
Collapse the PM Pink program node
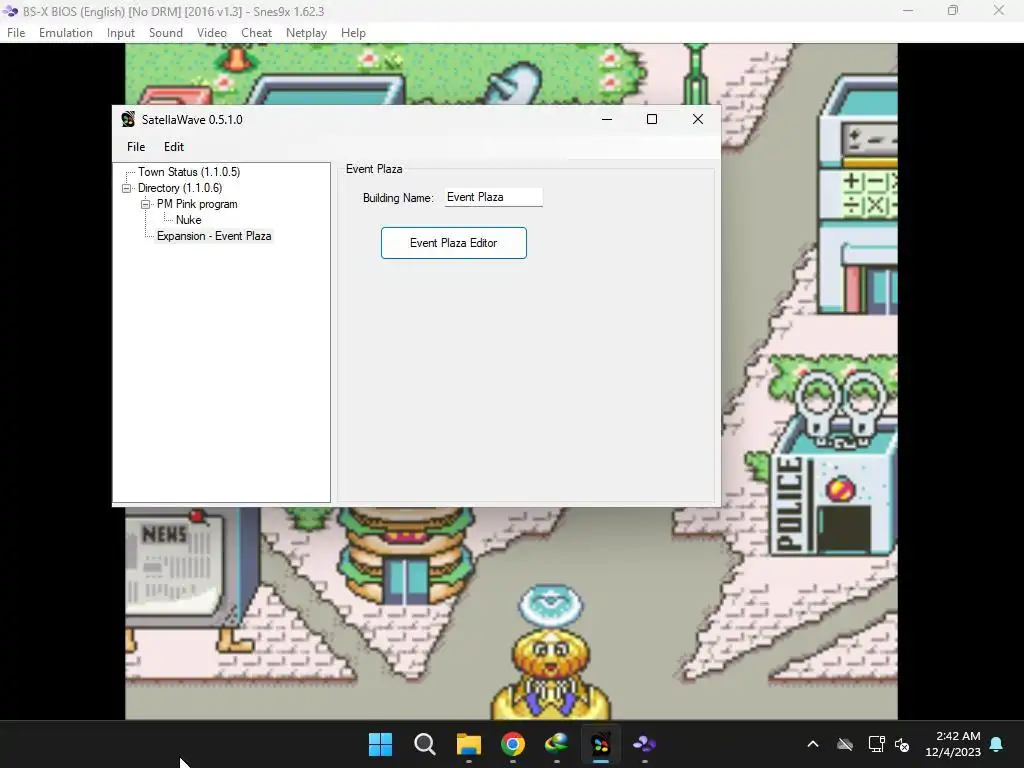coord(146,204)
